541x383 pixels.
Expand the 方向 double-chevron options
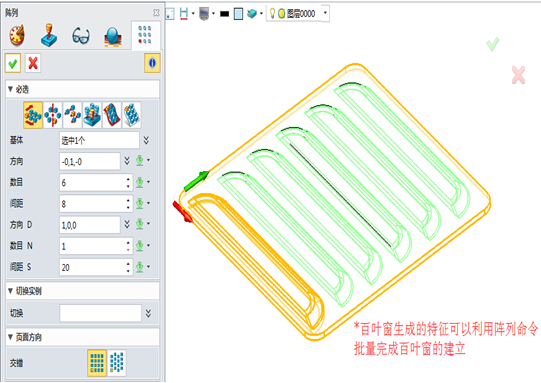coord(127,161)
